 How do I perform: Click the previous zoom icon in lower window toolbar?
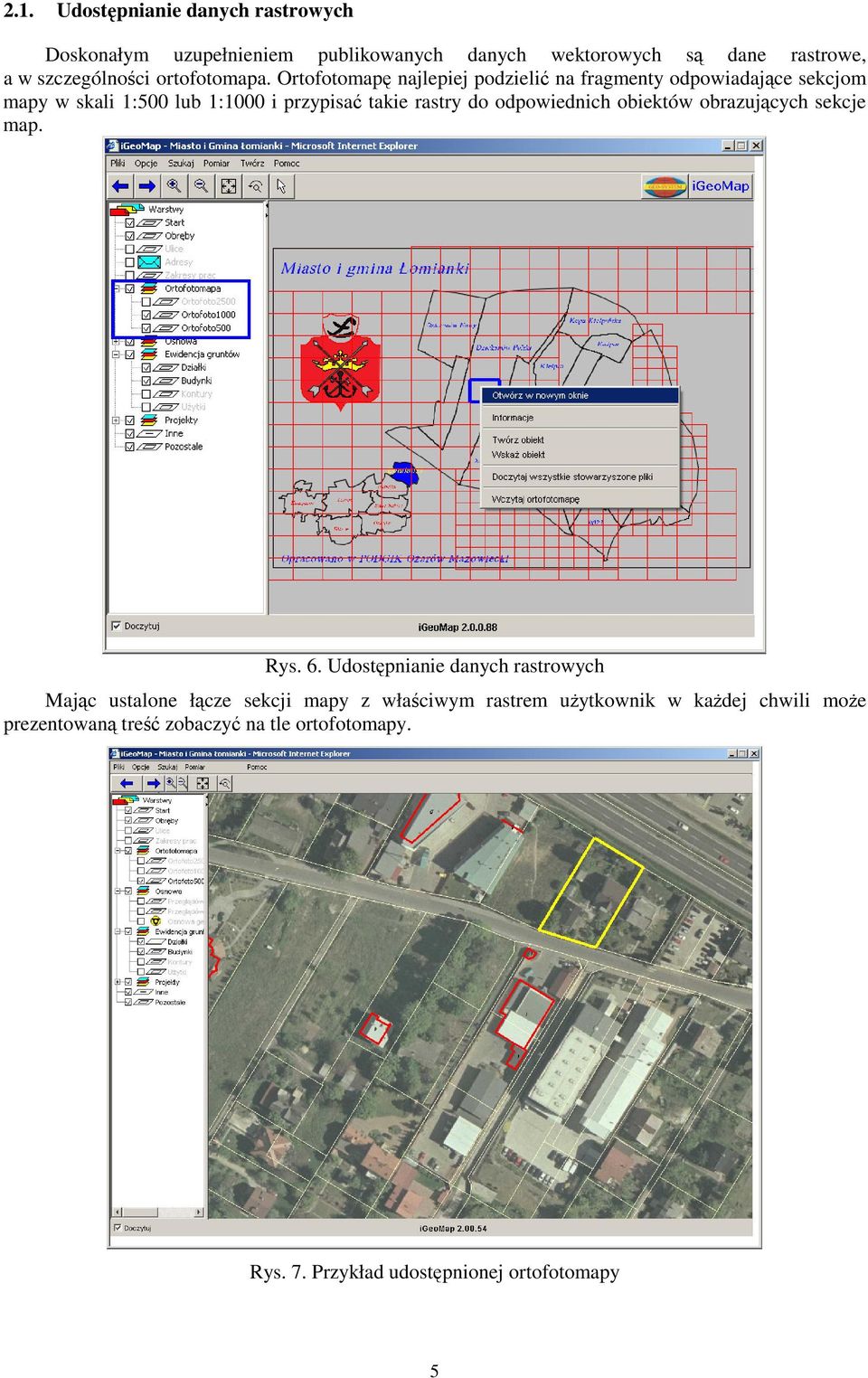click(x=224, y=783)
